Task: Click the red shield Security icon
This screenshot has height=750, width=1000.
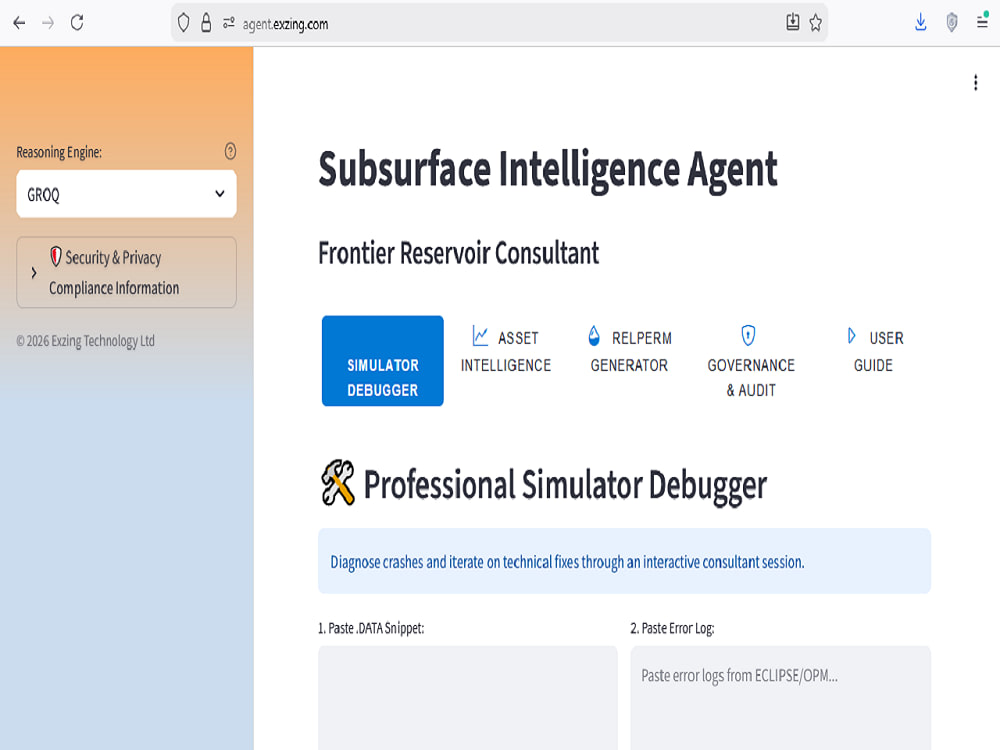Action: (x=56, y=256)
